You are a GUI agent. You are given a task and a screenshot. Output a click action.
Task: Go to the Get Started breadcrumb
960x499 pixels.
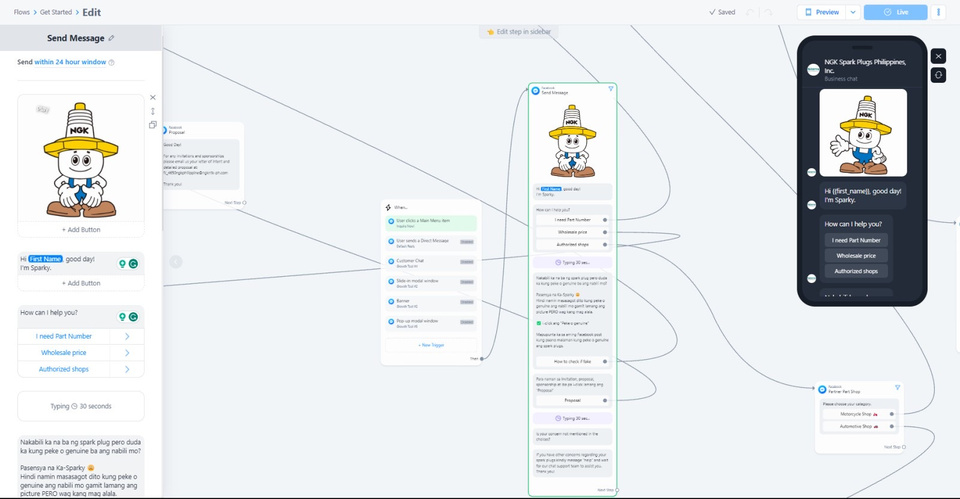point(56,12)
